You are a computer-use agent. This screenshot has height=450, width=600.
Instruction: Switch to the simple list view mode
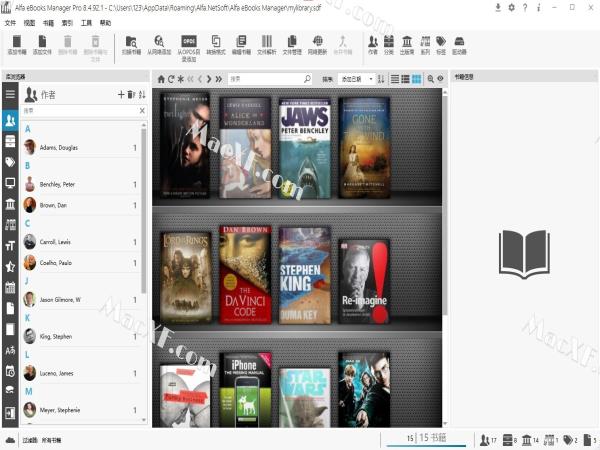pyautogui.click(x=395, y=79)
